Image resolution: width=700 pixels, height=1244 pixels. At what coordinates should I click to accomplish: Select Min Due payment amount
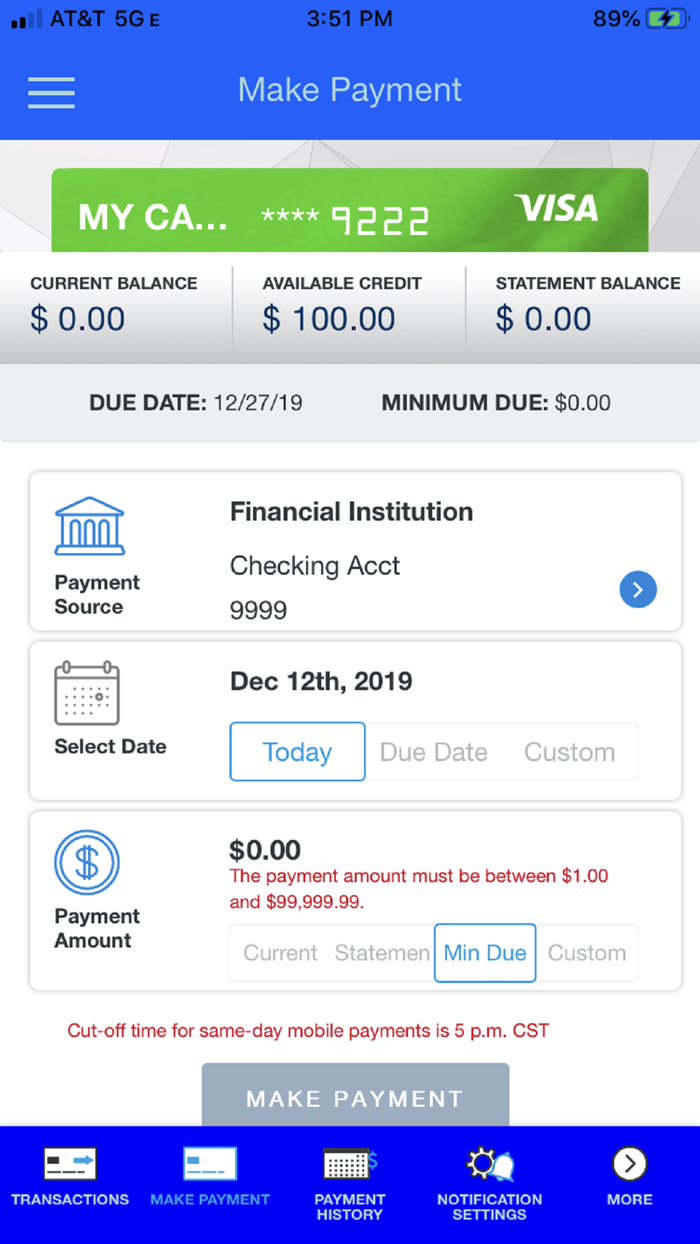[485, 953]
